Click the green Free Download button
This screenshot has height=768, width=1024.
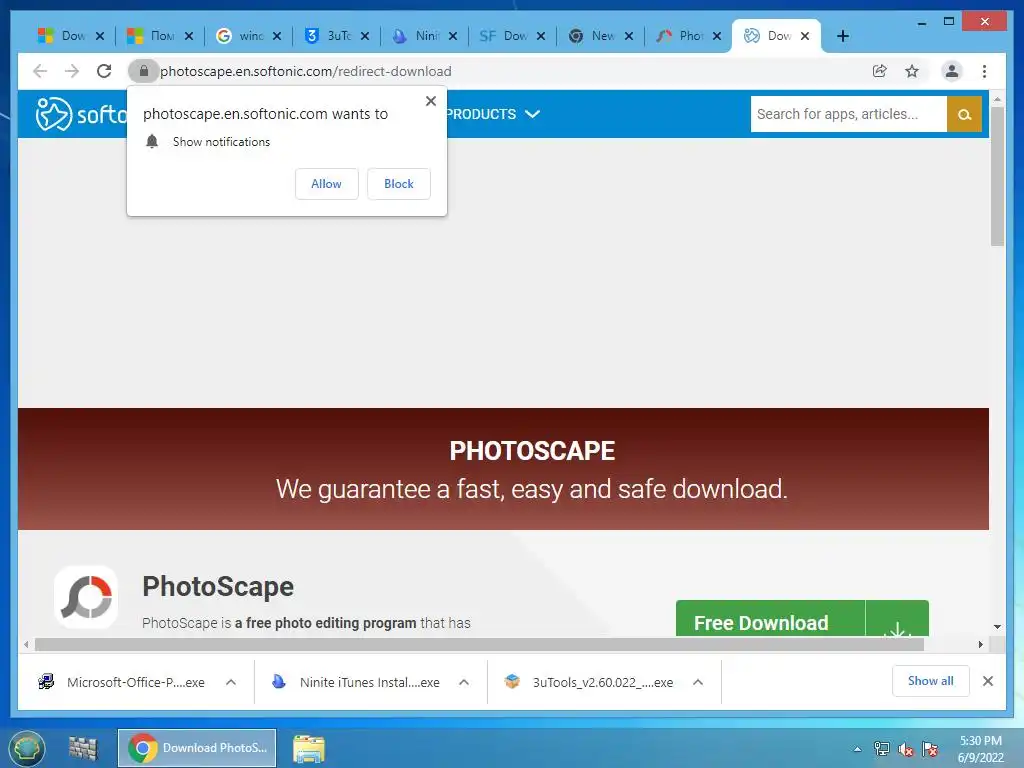coord(771,619)
